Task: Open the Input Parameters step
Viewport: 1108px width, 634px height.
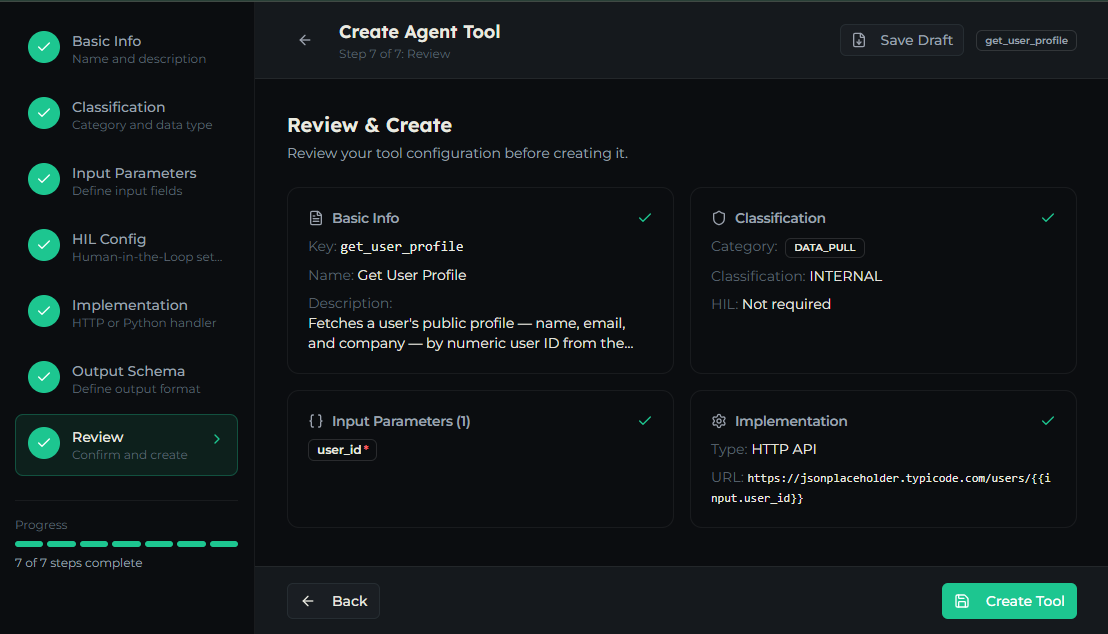Action: [126, 181]
